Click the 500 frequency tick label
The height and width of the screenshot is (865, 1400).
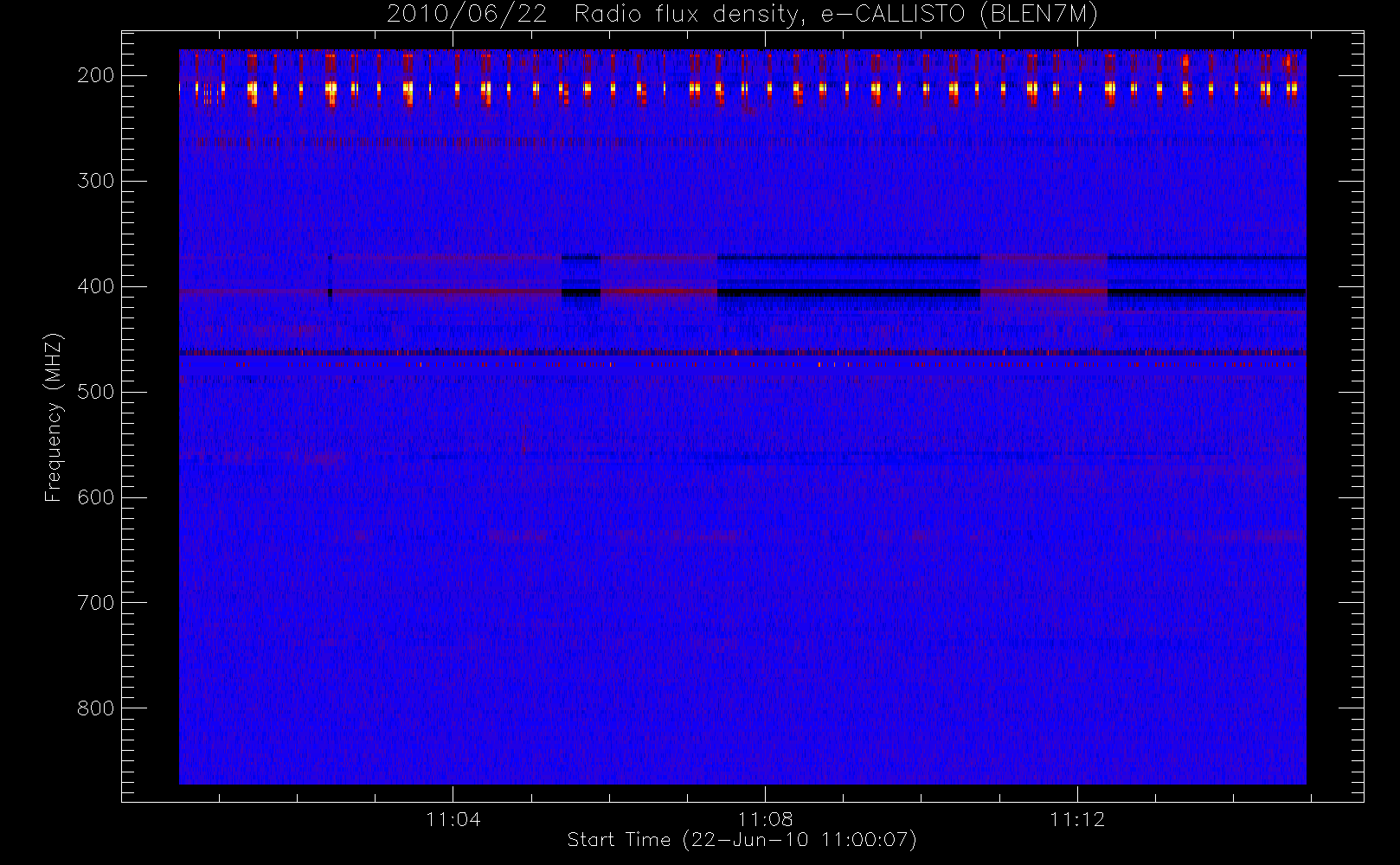(95, 392)
